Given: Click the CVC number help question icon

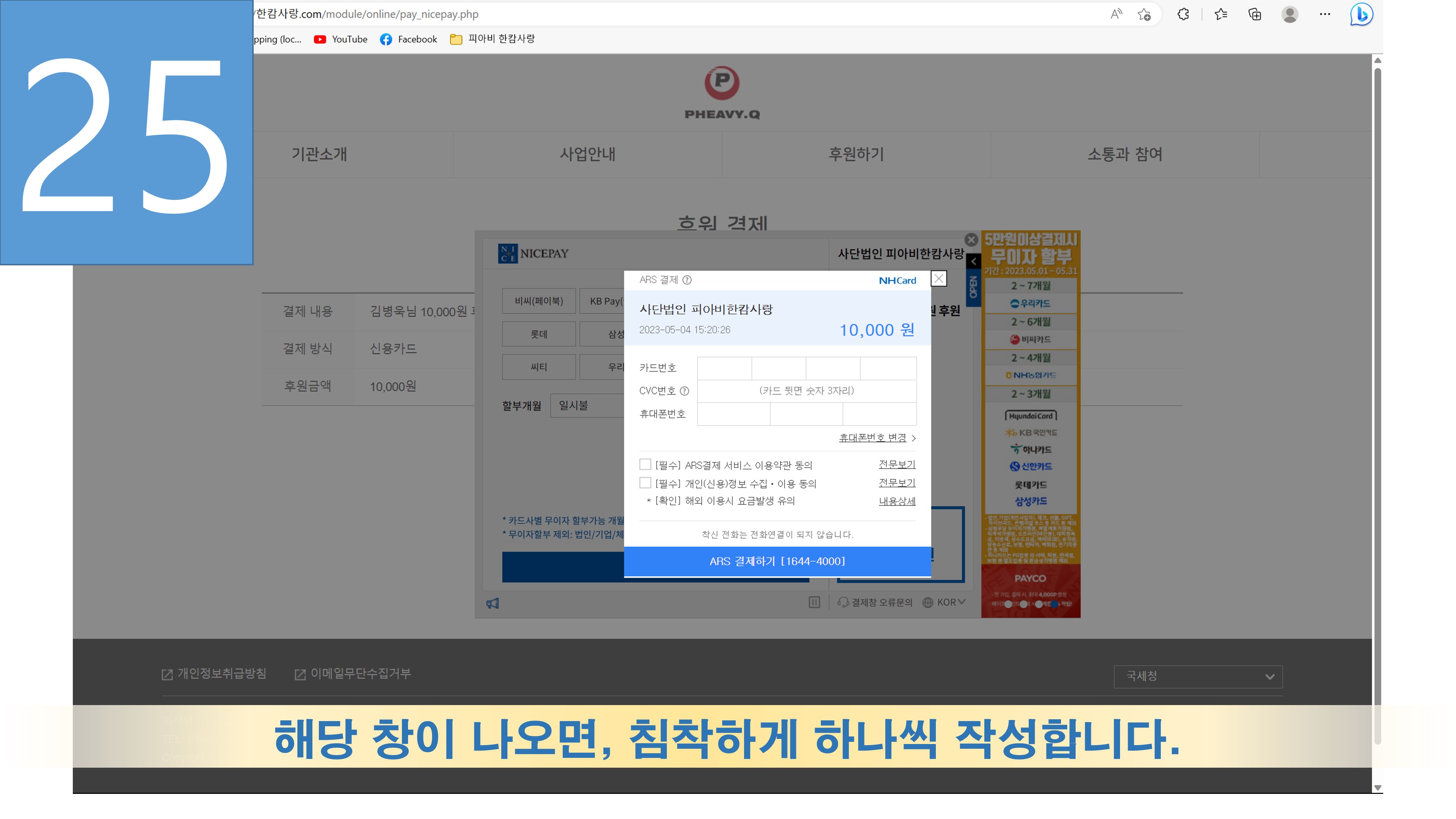Looking at the screenshot, I should [x=684, y=391].
